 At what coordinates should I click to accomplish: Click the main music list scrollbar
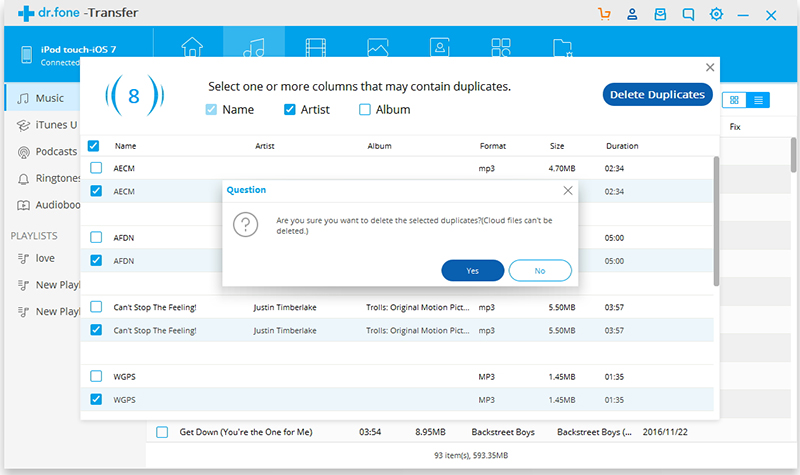[x=793, y=155]
